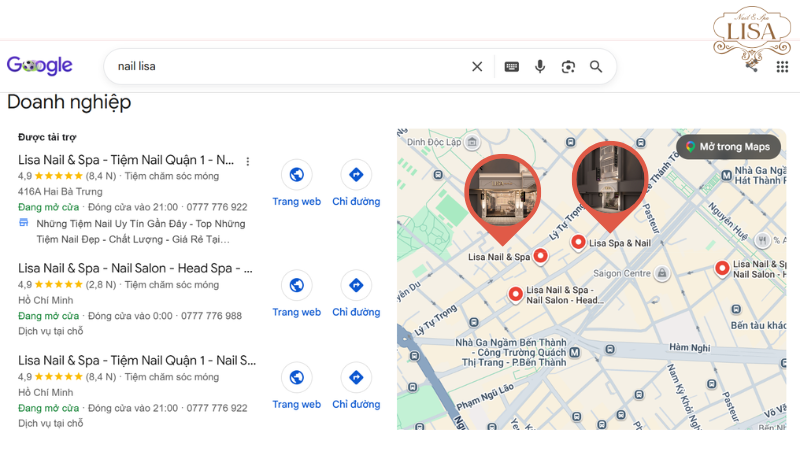Submit search with the magnifier icon

point(596,66)
